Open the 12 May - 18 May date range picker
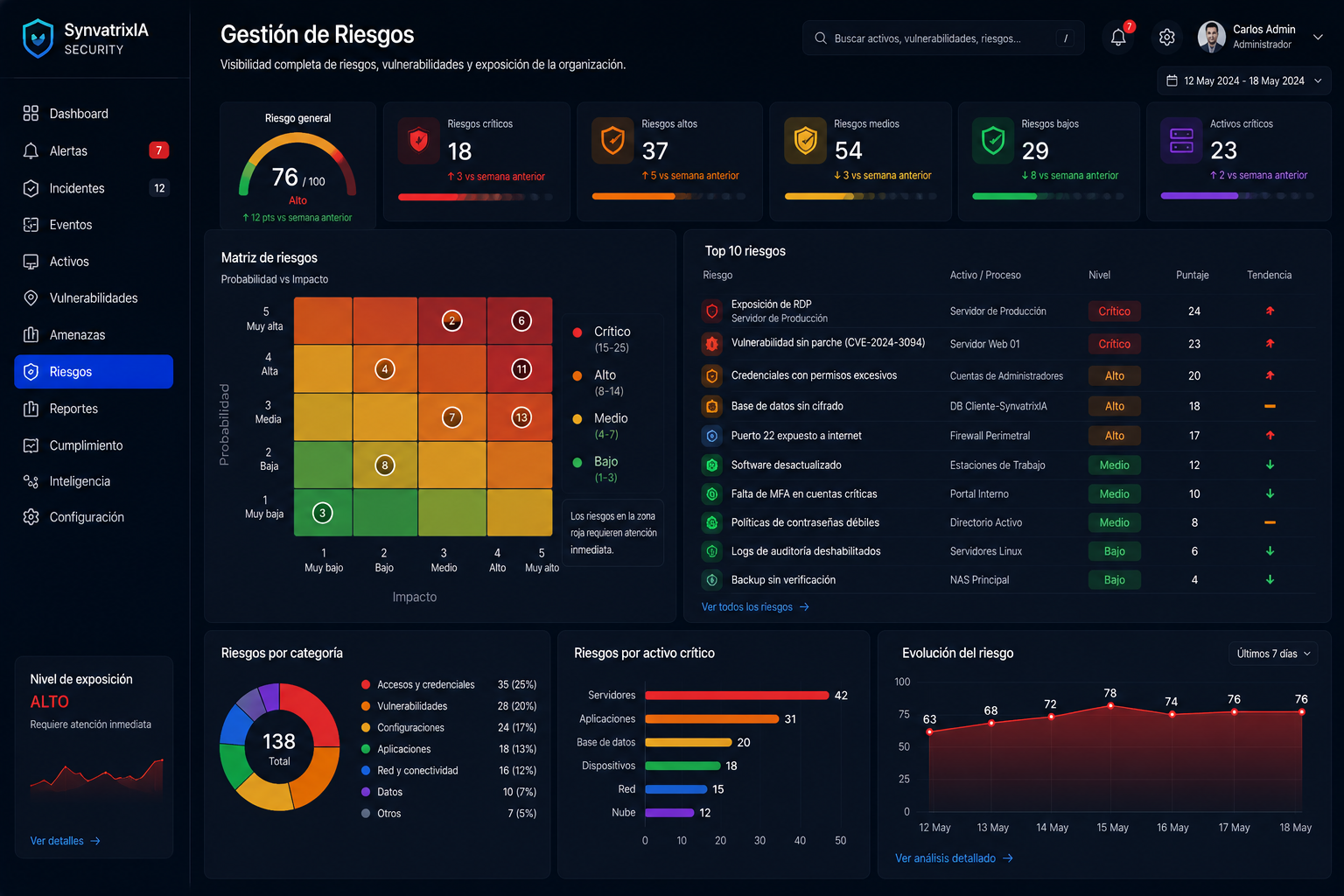Image resolution: width=1344 pixels, height=896 pixels. pos(1244,80)
